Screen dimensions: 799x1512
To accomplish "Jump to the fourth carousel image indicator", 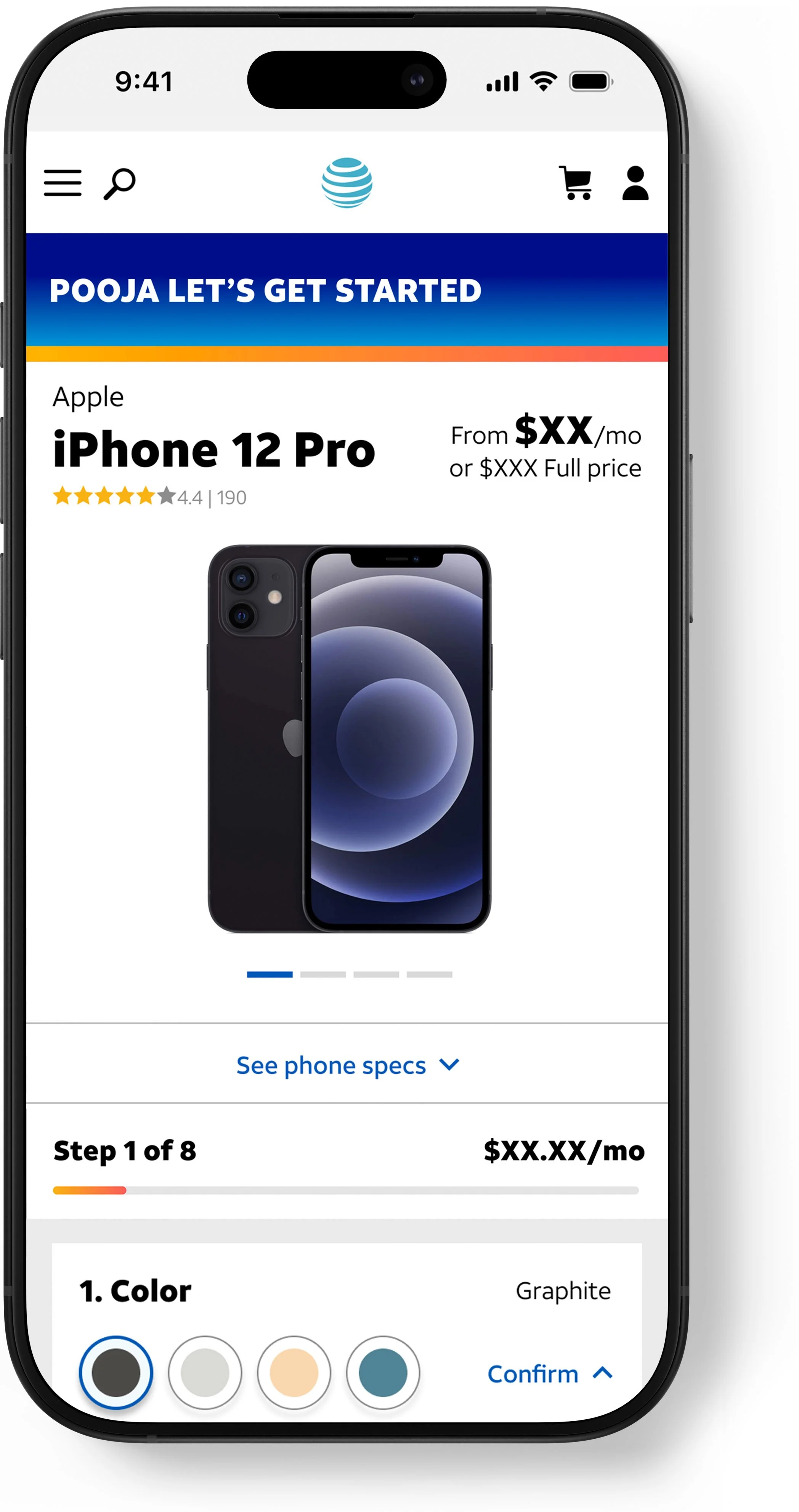I will pyautogui.click(x=429, y=974).
